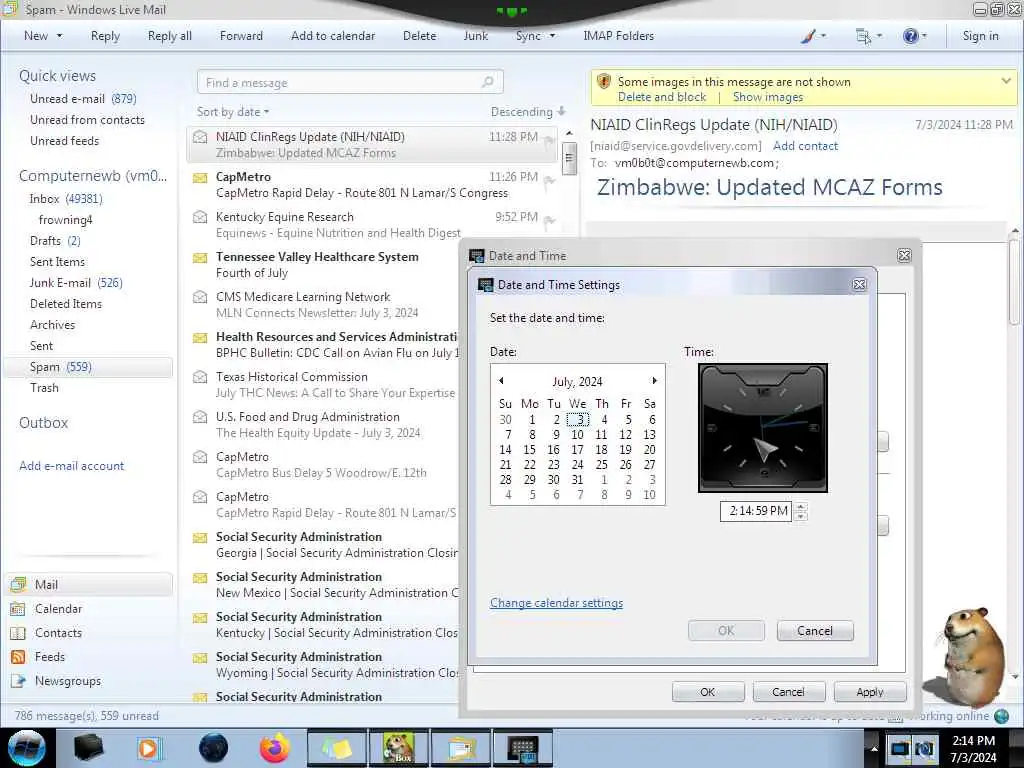Click the Find a message search box
Viewport: 1024px width, 768px height.
[350, 82]
